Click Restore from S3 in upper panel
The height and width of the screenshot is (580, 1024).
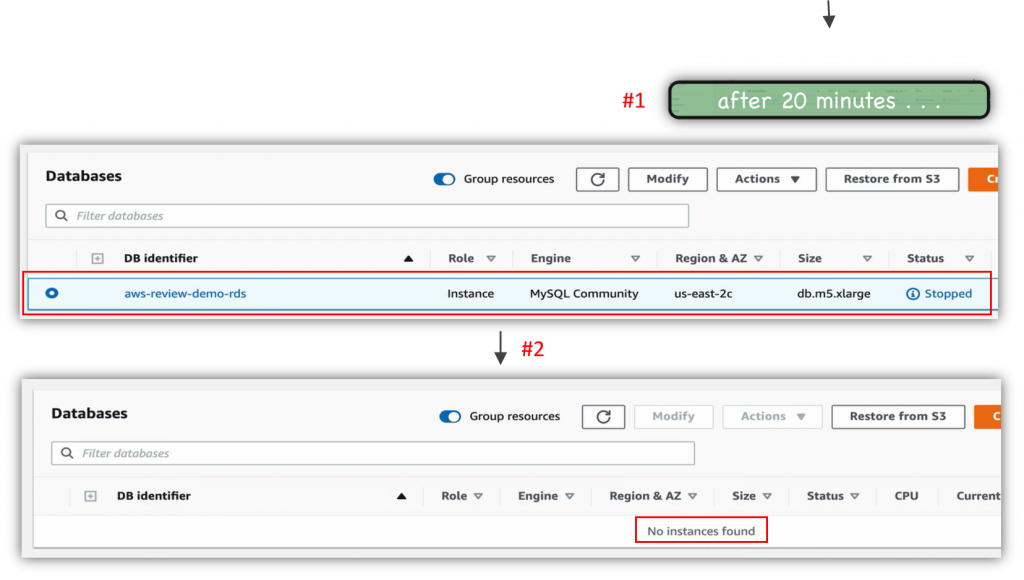pos(892,179)
